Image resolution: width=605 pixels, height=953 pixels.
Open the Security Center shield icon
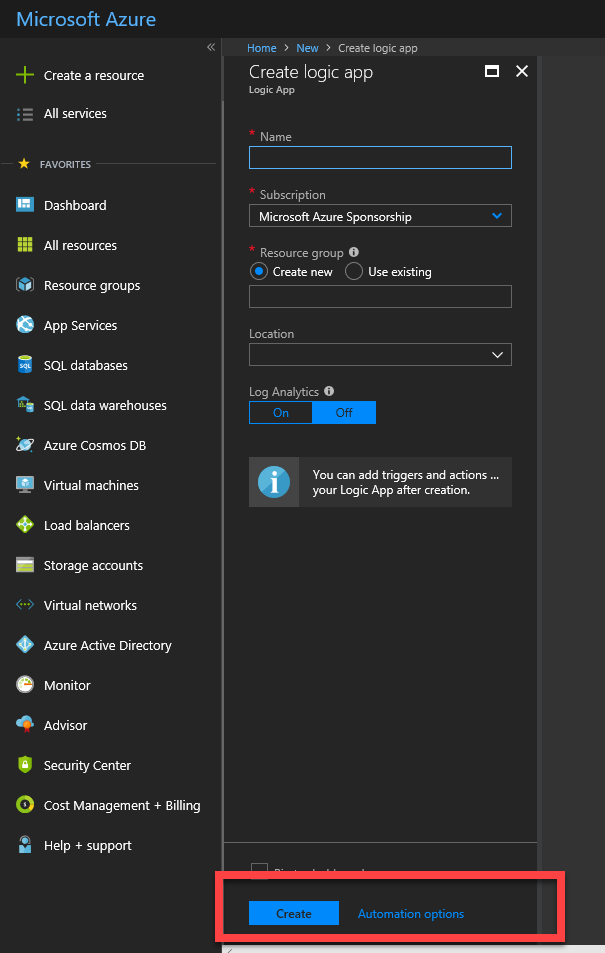pos(25,765)
